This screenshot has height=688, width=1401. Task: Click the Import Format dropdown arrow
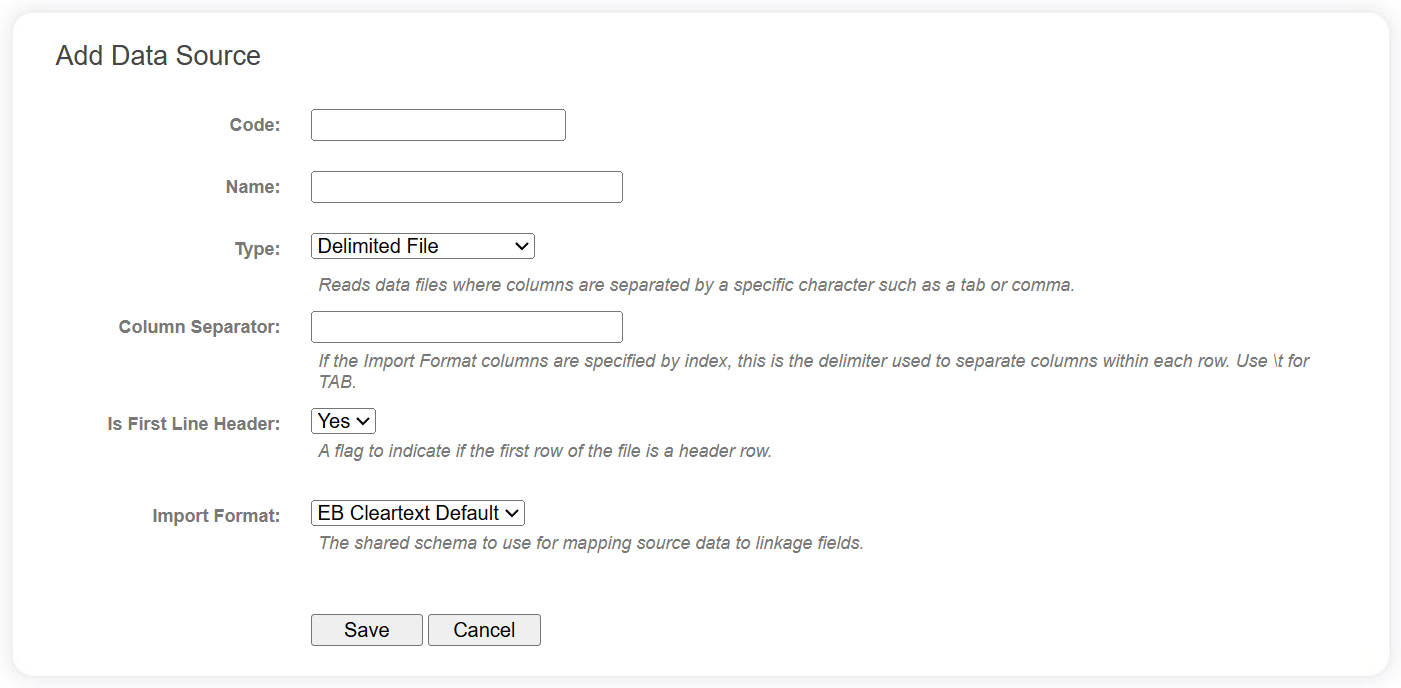(x=510, y=512)
